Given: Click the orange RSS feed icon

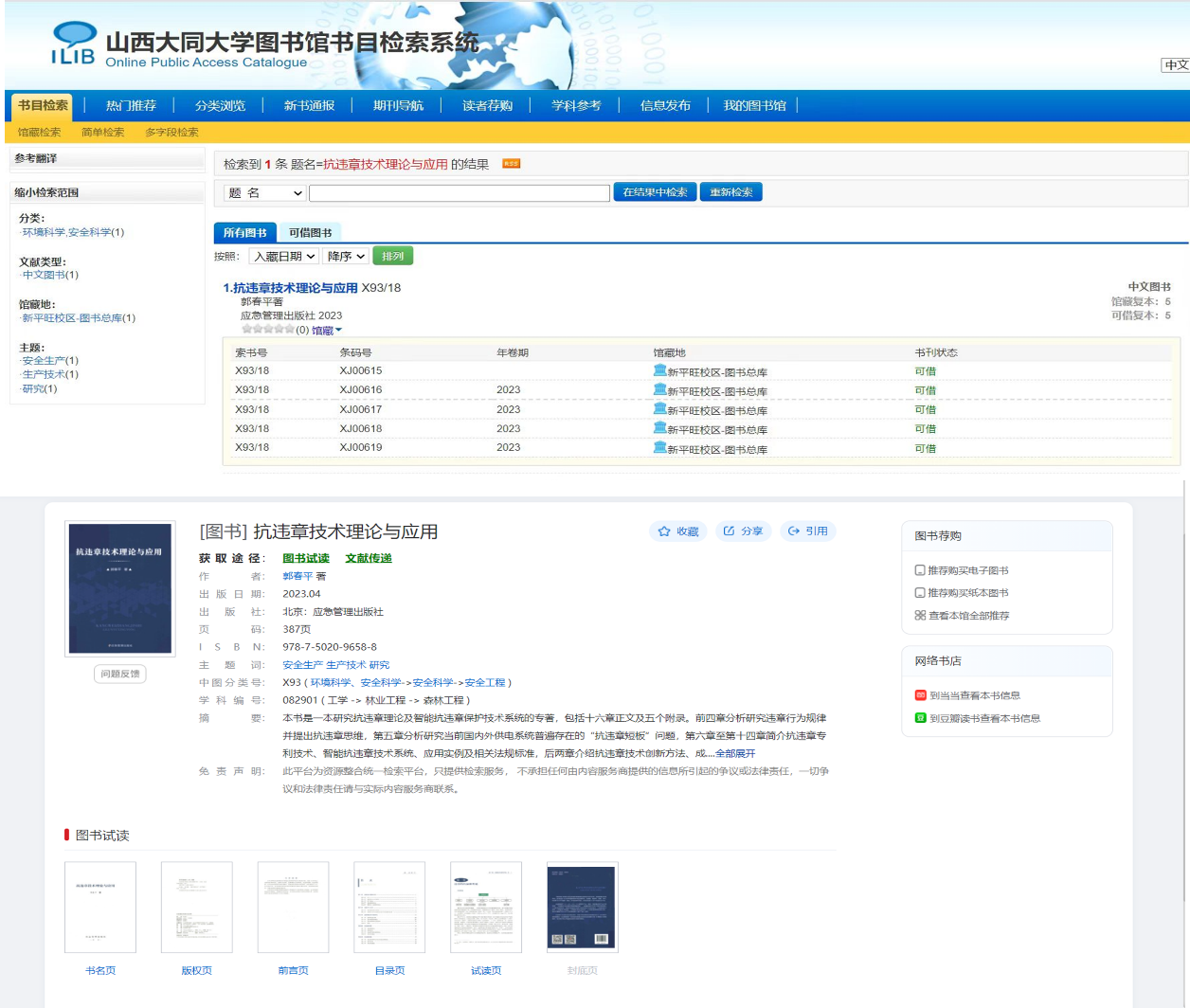Looking at the screenshot, I should (x=511, y=164).
